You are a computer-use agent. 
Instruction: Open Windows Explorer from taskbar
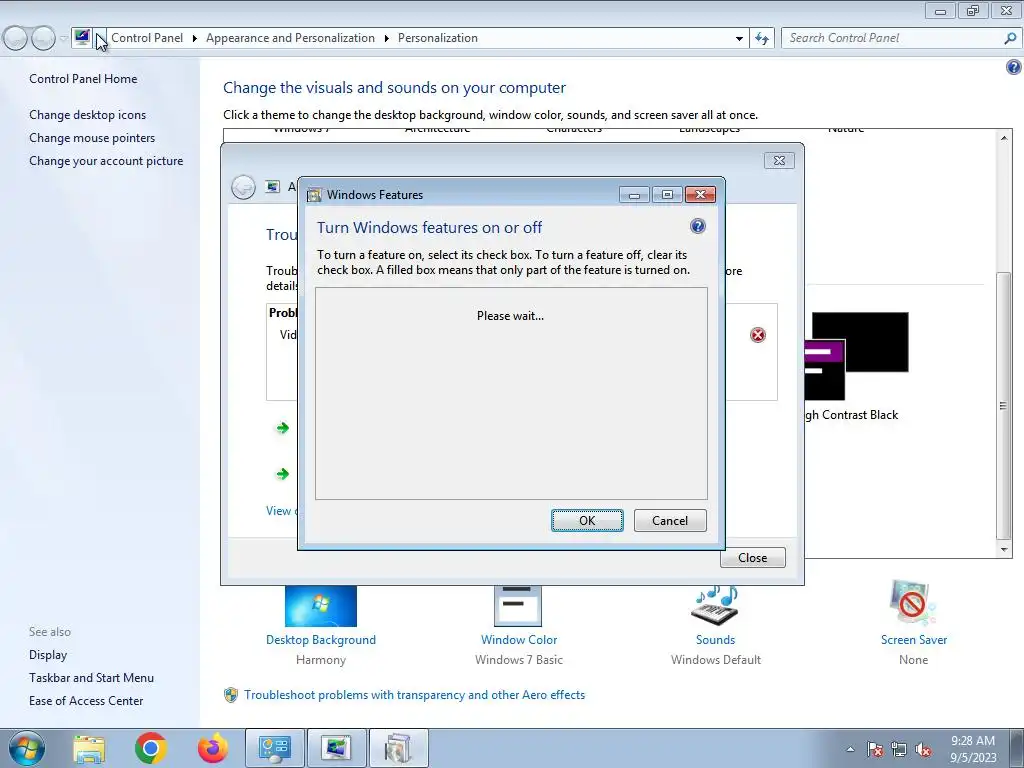[89, 748]
